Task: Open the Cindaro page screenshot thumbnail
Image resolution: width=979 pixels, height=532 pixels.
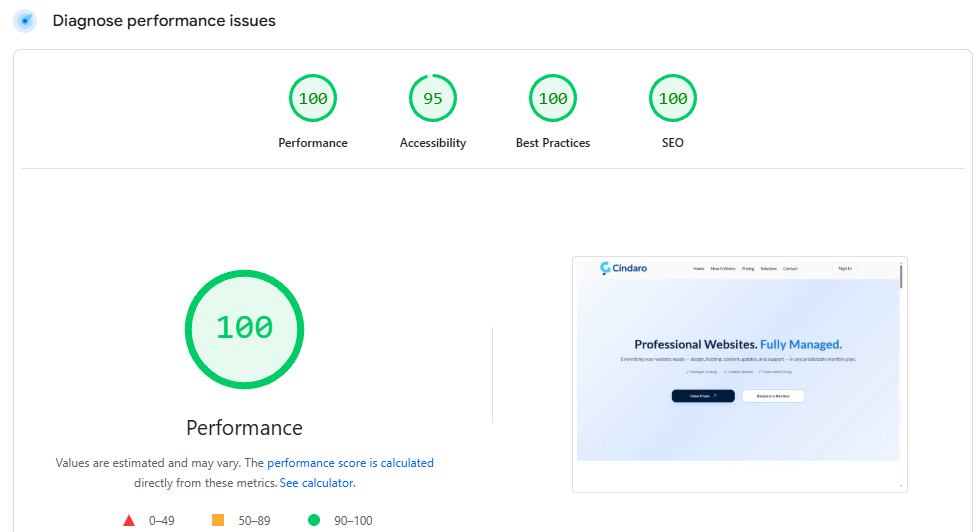Action: pyautogui.click(x=739, y=374)
